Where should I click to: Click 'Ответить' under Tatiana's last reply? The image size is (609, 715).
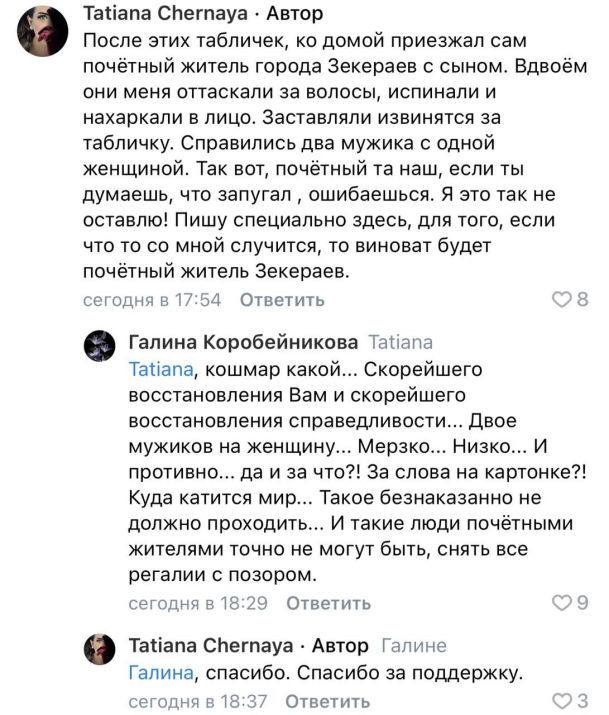(328, 701)
